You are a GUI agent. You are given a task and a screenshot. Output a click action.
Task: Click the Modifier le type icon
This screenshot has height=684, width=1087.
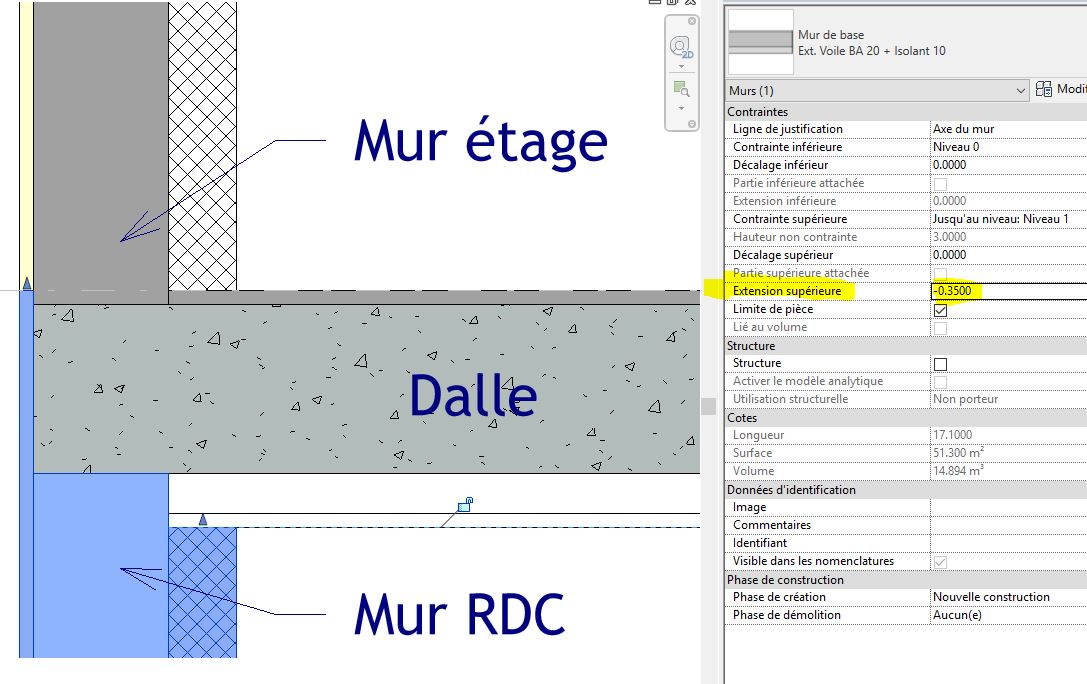point(1044,90)
